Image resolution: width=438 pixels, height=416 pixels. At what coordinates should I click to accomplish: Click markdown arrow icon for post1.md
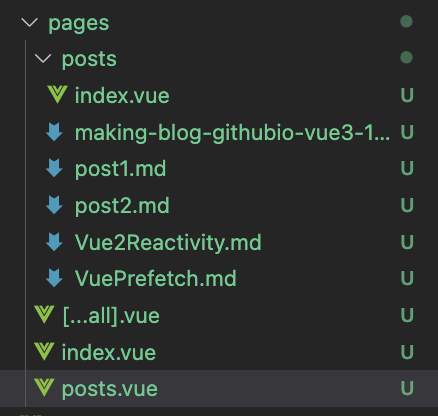[54, 168]
